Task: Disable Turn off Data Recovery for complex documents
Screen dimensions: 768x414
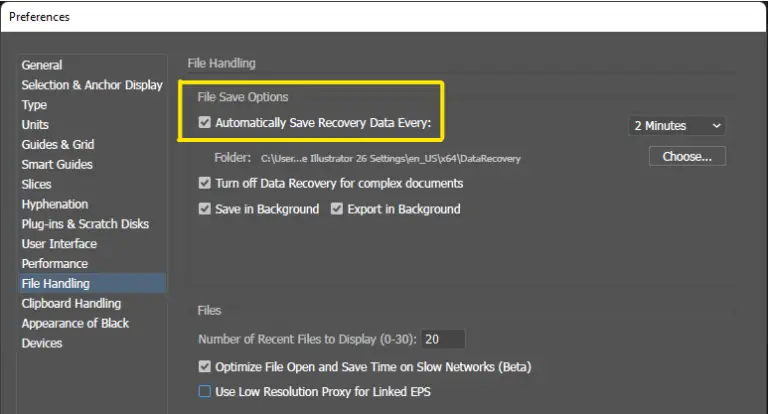Action: pyautogui.click(x=206, y=184)
